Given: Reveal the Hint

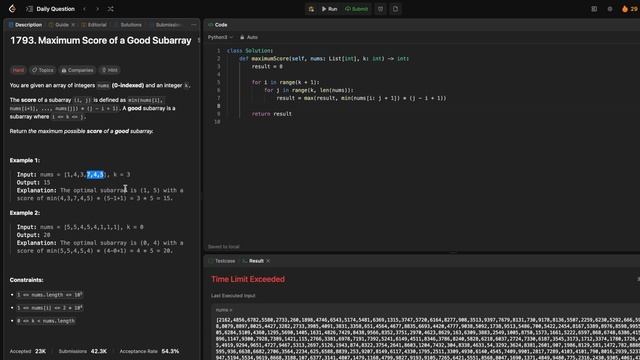Looking at the screenshot, I should (109, 70).
